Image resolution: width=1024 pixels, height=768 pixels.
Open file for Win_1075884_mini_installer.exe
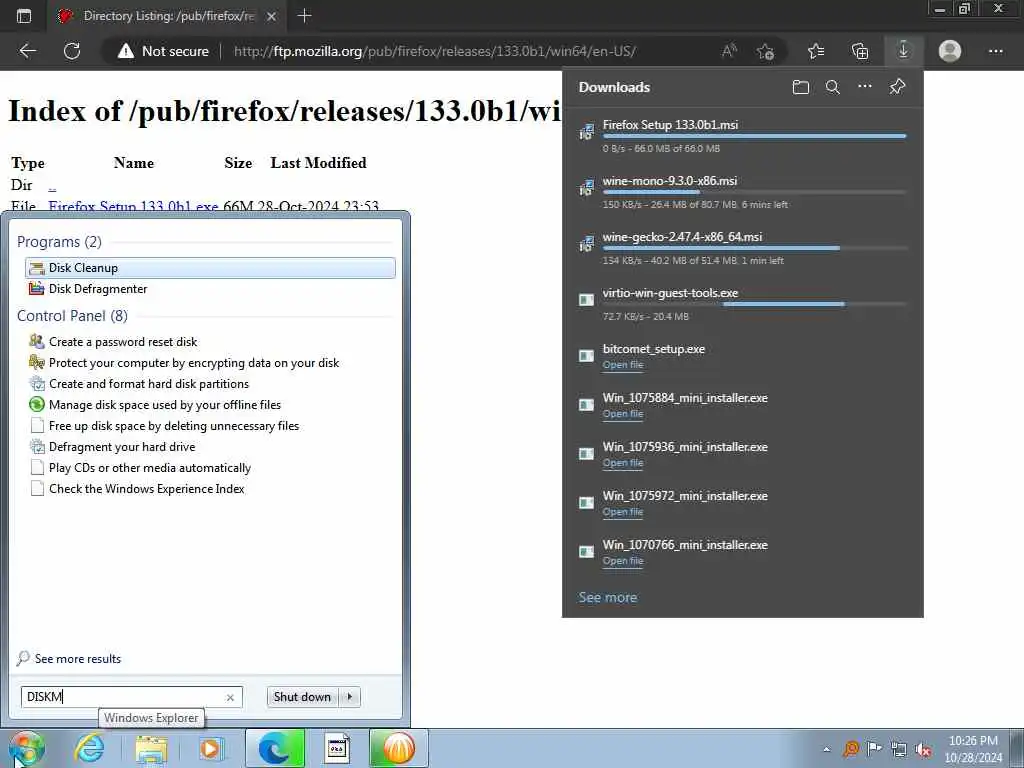(622, 413)
